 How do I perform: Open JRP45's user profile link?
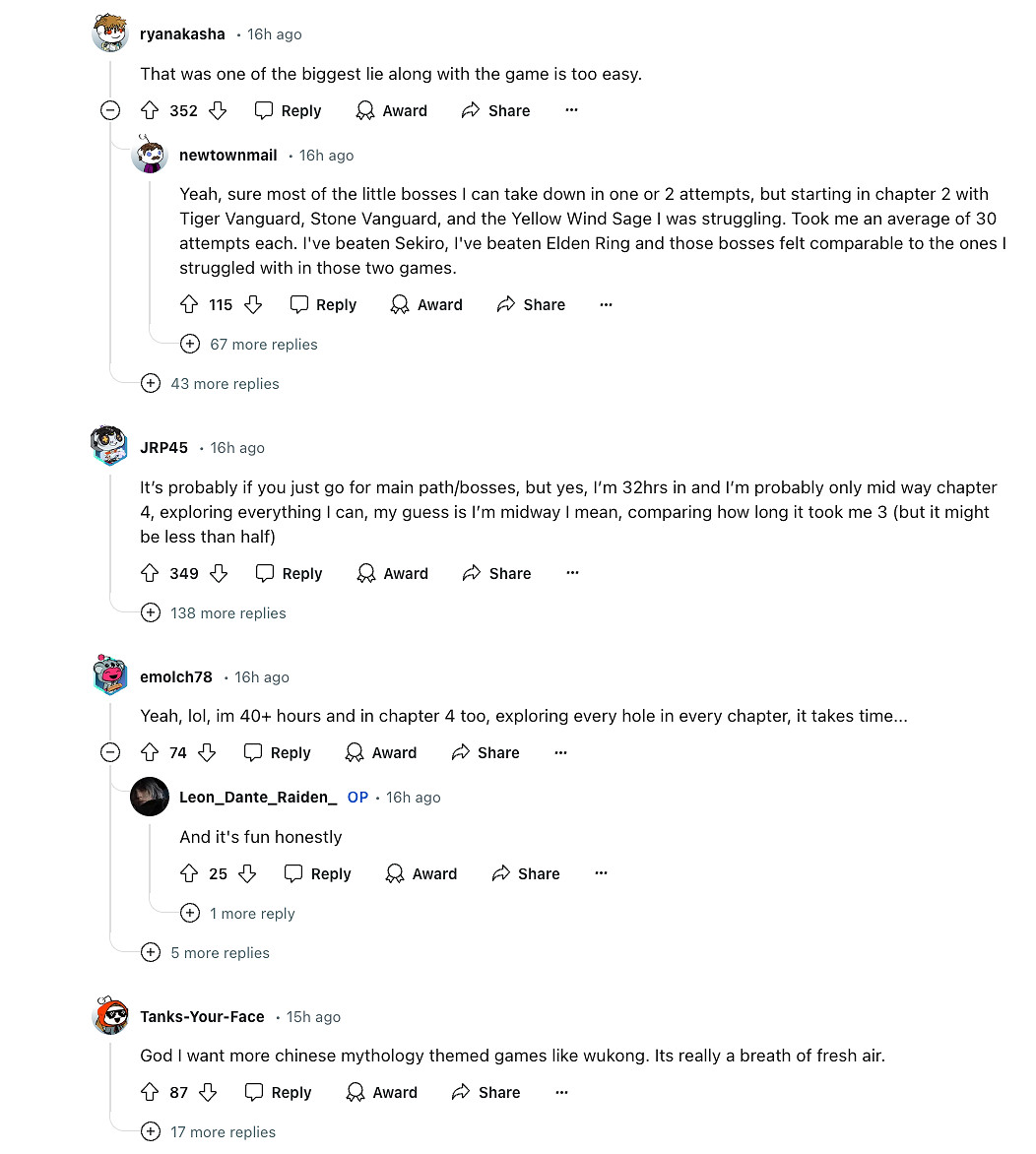(163, 448)
